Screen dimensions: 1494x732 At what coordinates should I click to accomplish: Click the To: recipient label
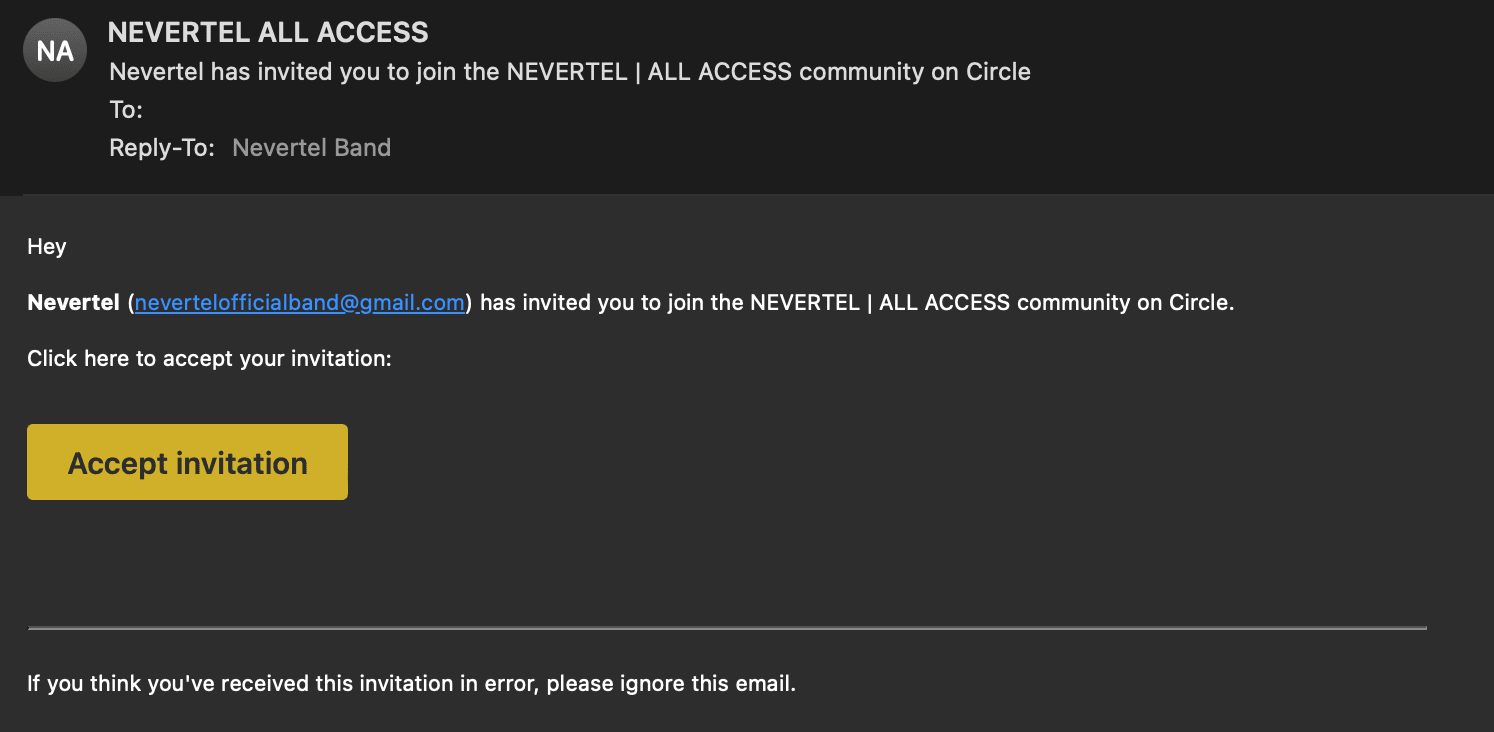(x=126, y=110)
